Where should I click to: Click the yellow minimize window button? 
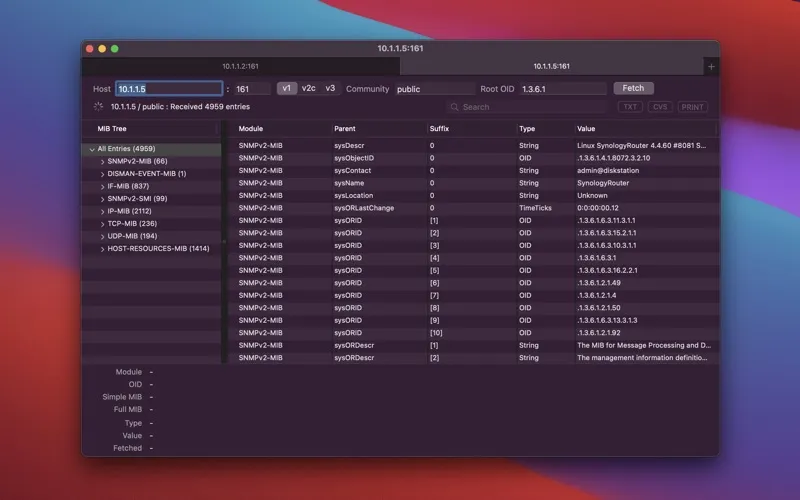[x=102, y=48]
